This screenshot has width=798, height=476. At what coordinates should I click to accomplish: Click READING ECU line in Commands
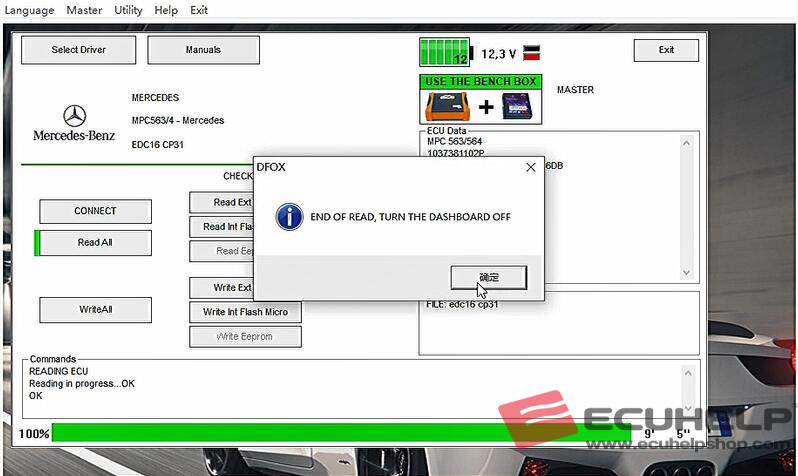click(x=59, y=371)
